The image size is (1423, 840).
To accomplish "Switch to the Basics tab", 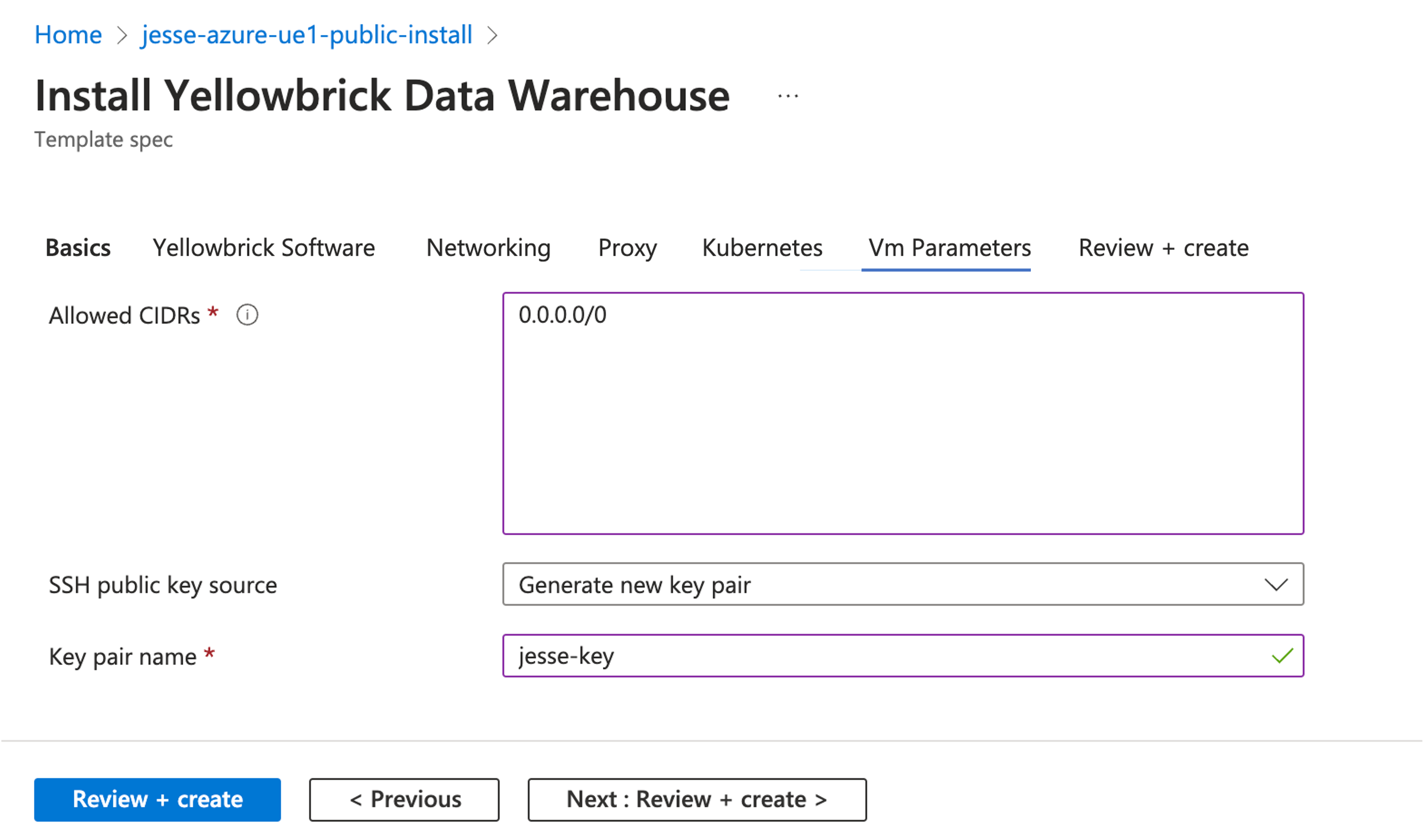I will (x=78, y=248).
